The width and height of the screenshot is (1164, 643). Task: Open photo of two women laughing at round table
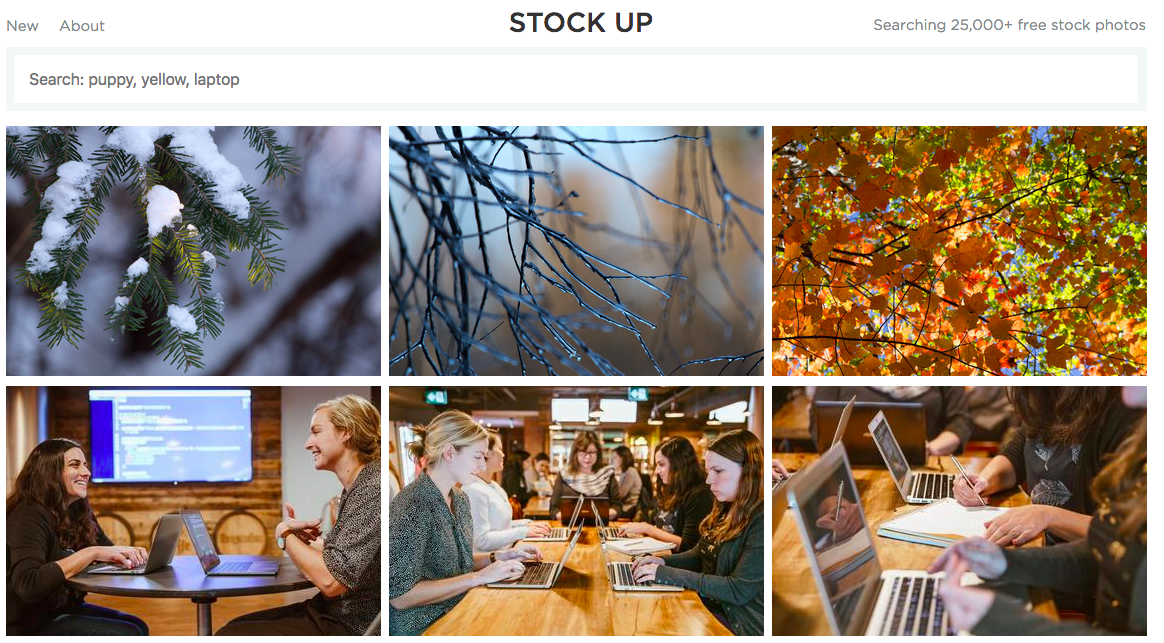tap(193, 511)
